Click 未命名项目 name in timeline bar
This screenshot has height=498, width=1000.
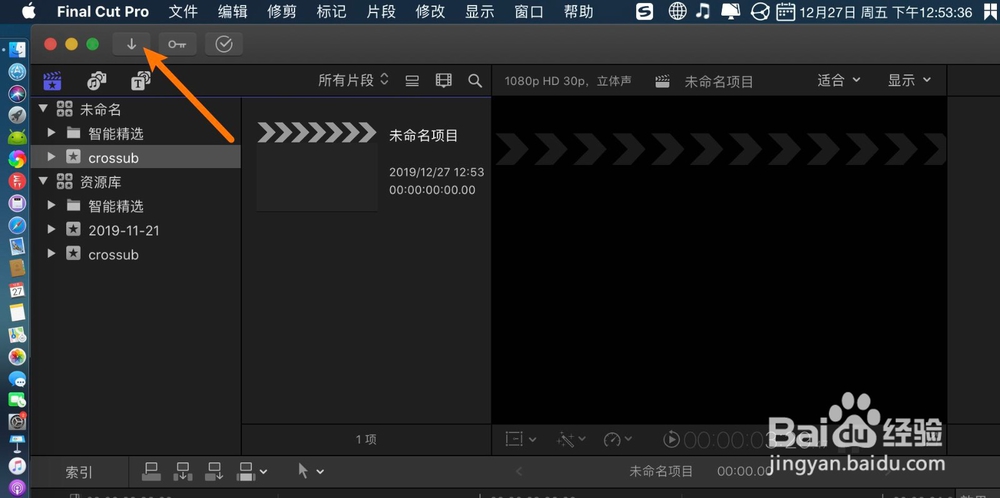[661, 471]
